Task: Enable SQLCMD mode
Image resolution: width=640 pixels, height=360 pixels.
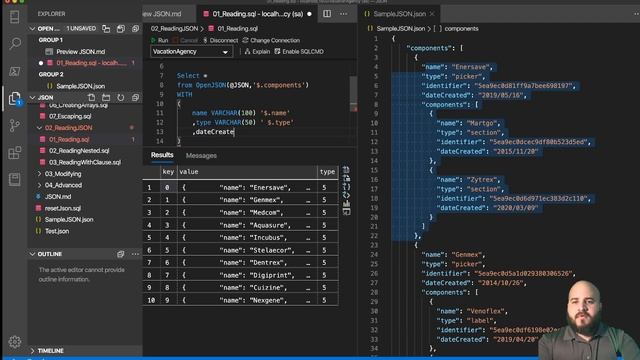Action: (x=299, y=51)
